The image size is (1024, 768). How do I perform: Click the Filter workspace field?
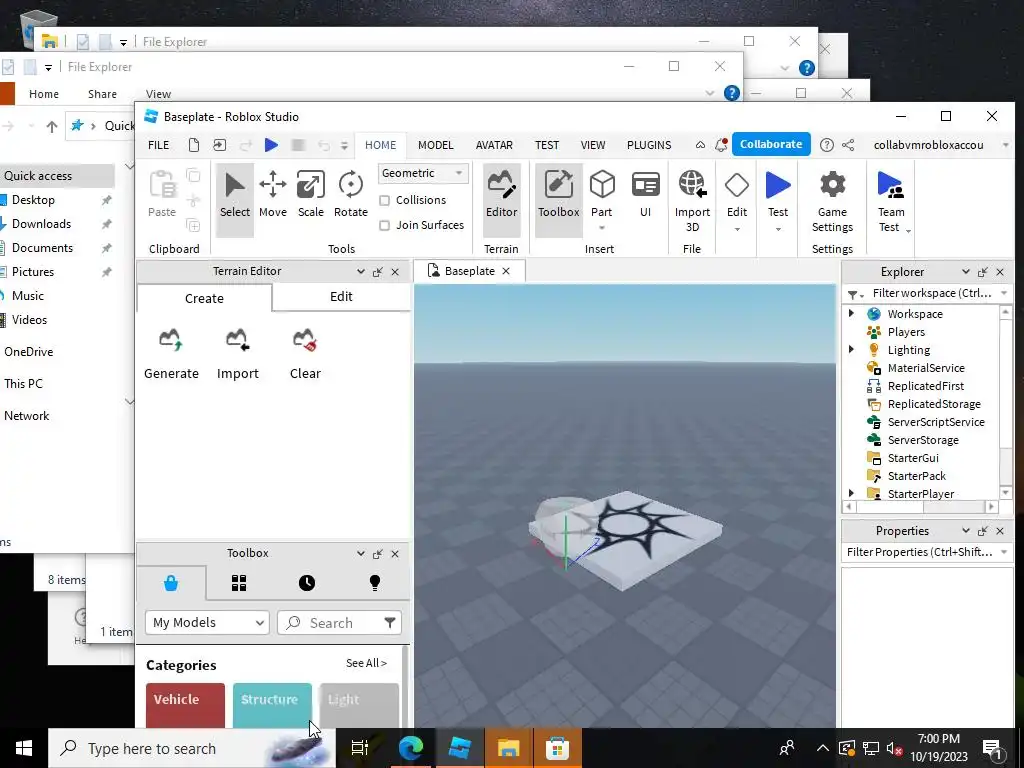pos(931,293)
